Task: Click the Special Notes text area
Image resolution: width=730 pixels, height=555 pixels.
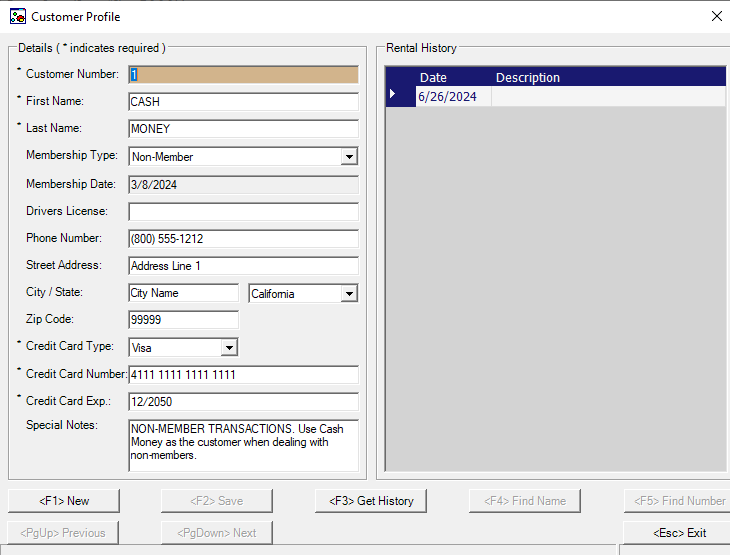Action: click(243, 446)
